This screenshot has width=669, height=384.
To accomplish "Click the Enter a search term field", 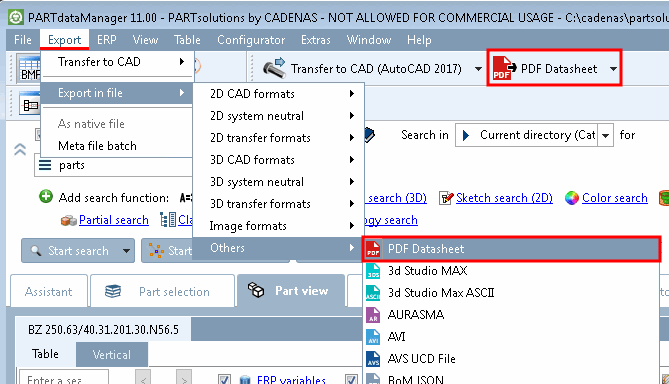I will [64, 378].
